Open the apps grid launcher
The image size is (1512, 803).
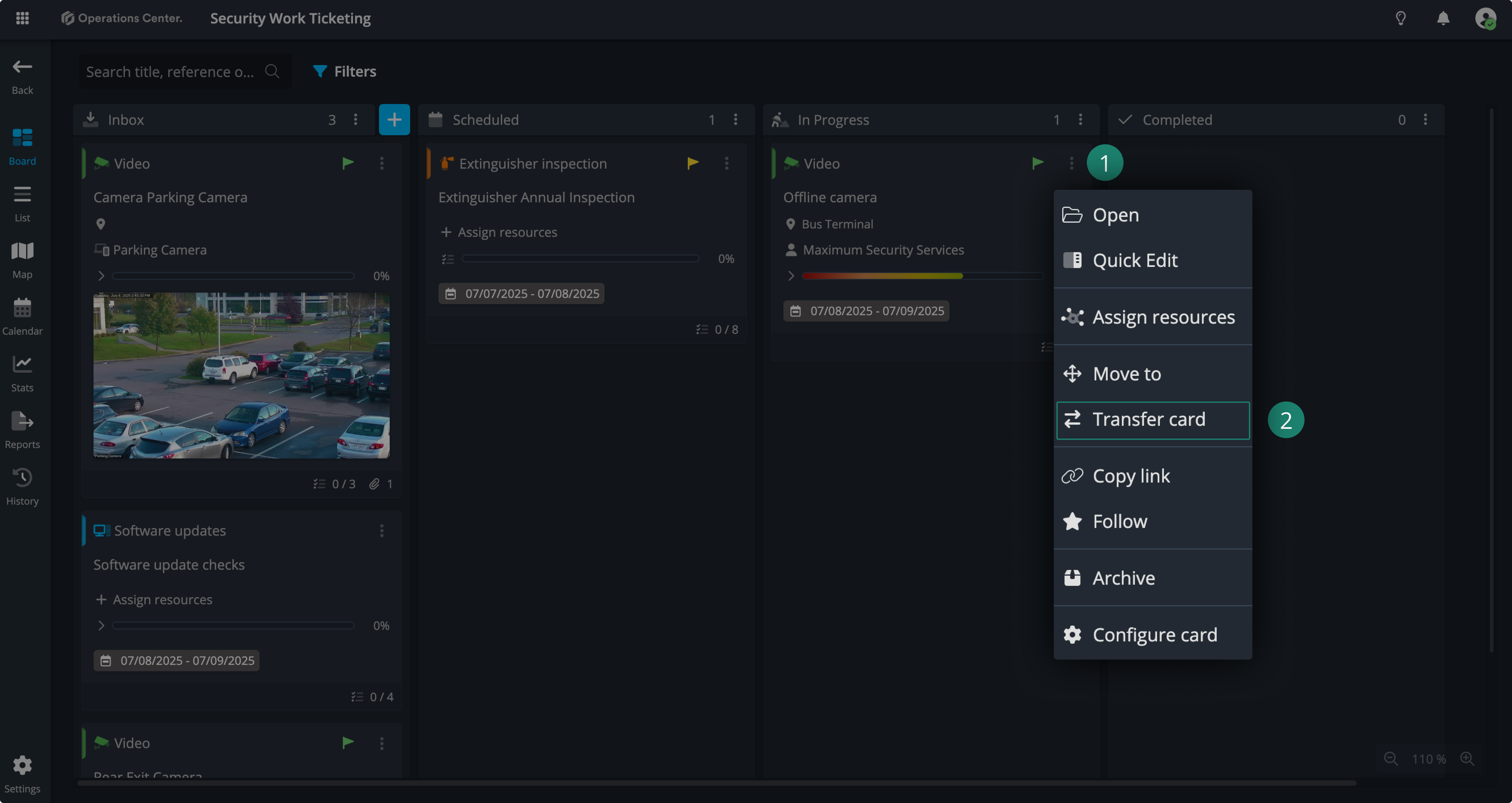(22, 18)
